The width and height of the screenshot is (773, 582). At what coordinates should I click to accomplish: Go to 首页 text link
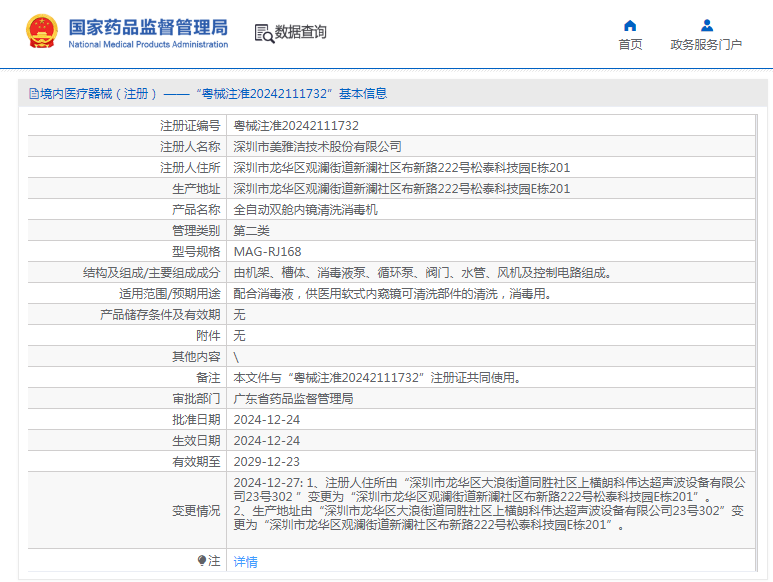click(631, 45)
